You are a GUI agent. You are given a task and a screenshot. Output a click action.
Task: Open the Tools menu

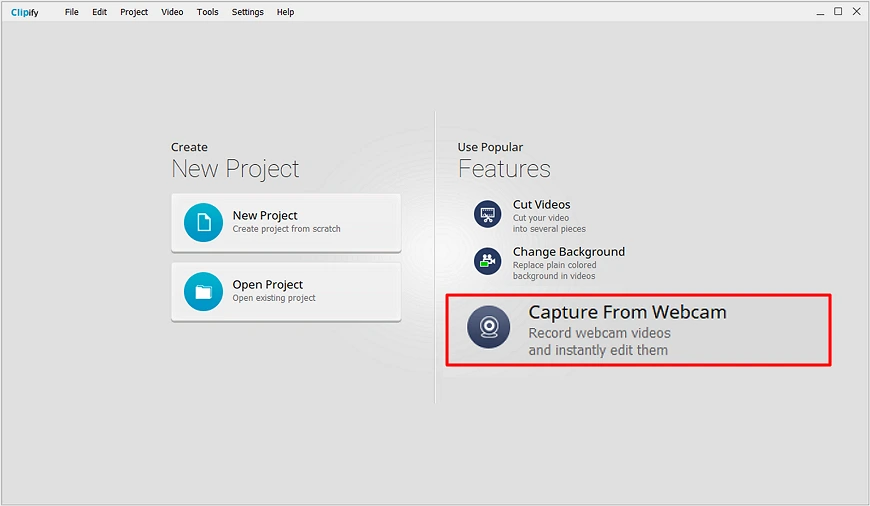[208, 12]
